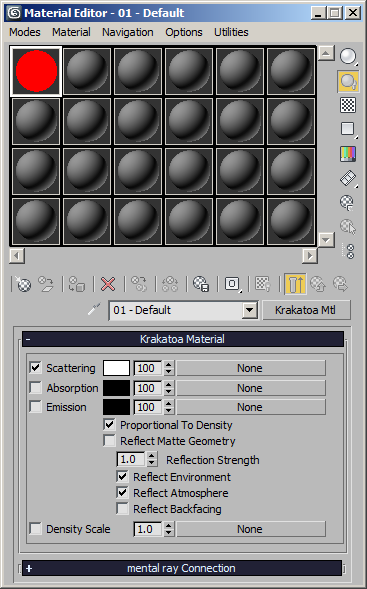Click the Go to Parent icon
Viewport: 367px width, 589px height.
pos(318,284)
